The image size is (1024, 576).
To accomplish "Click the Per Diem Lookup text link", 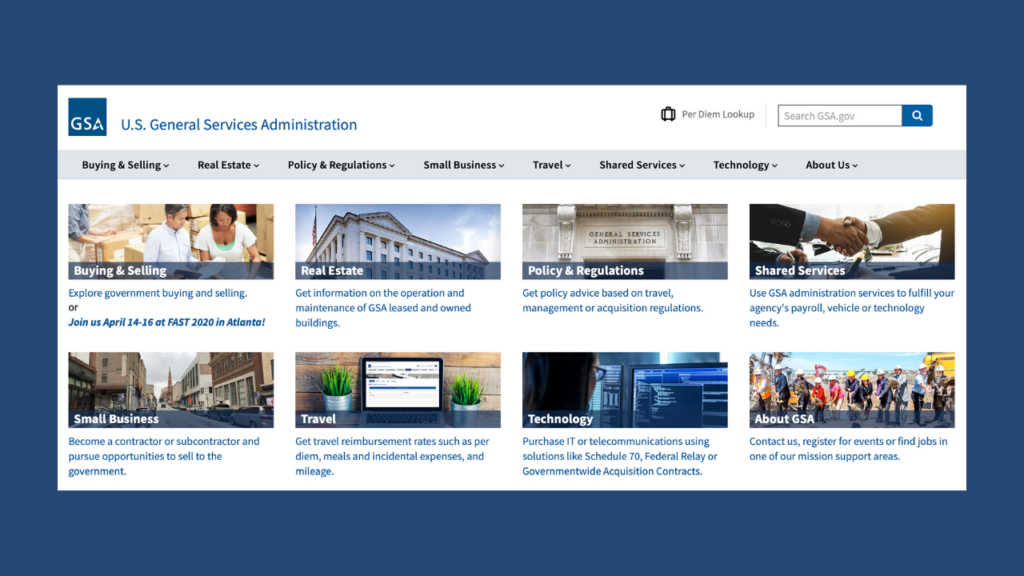I will [x=717, y=115].
